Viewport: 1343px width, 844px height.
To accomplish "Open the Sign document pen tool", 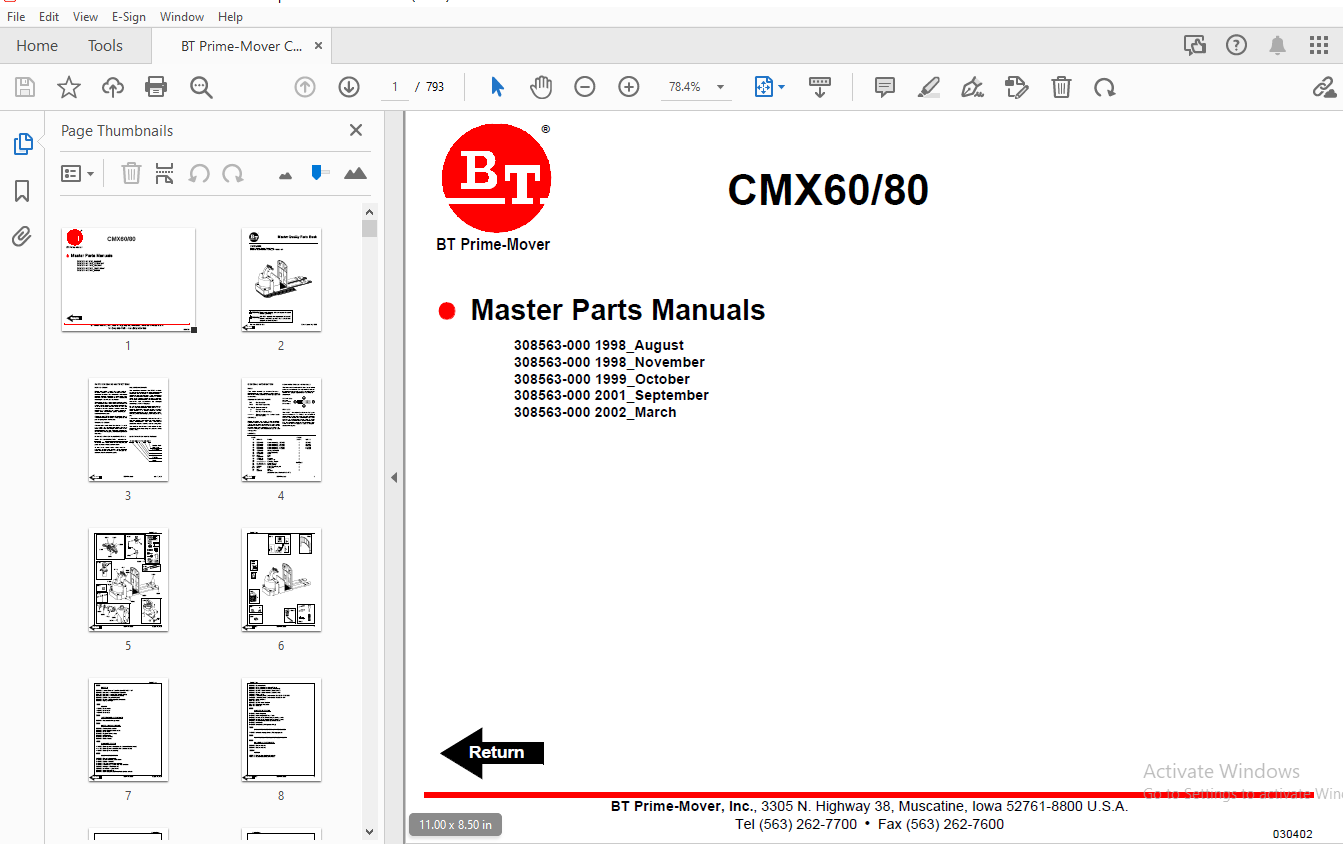I will [x=972, y=87].
